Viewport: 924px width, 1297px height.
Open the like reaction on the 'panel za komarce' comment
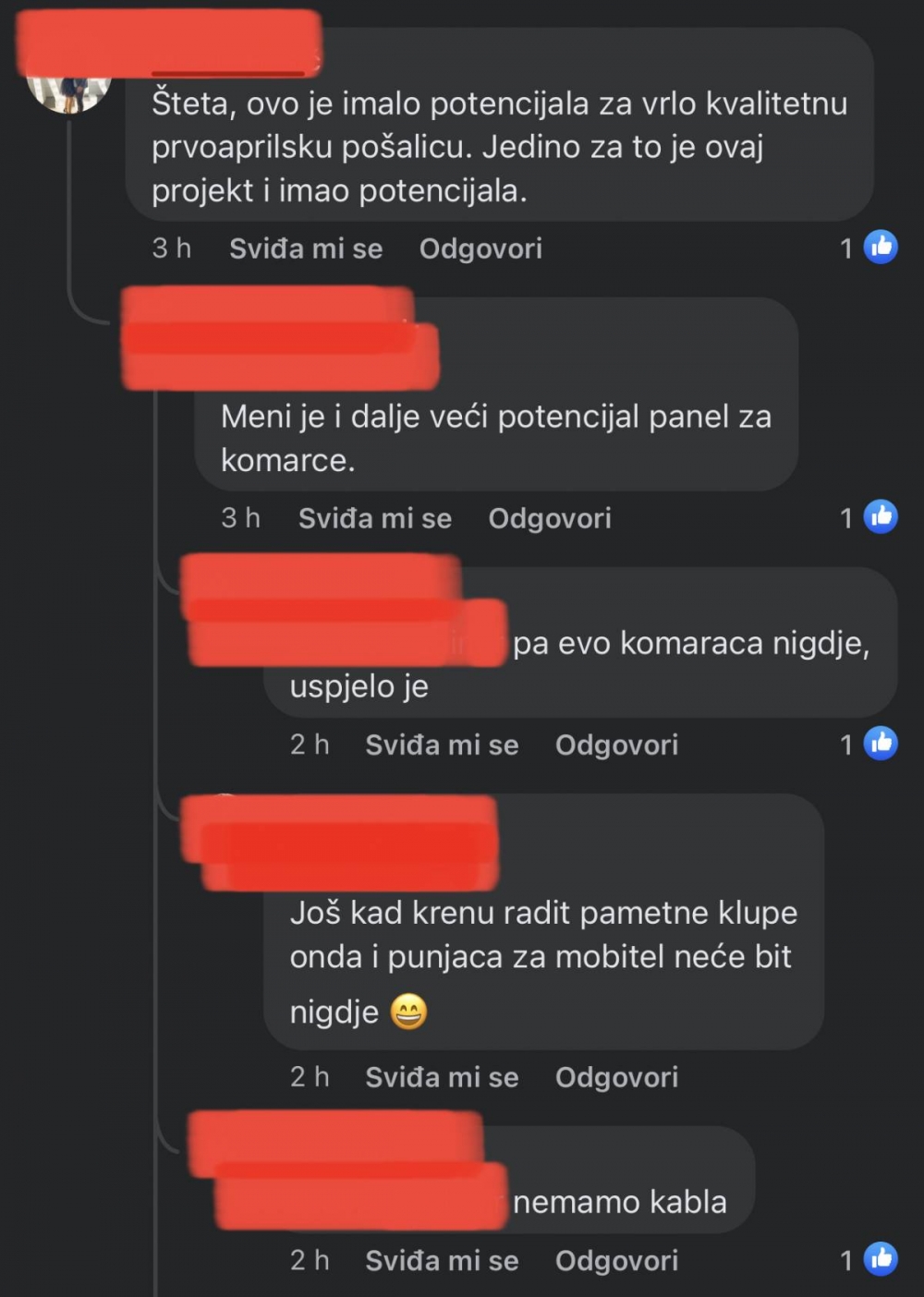point(881,516)
